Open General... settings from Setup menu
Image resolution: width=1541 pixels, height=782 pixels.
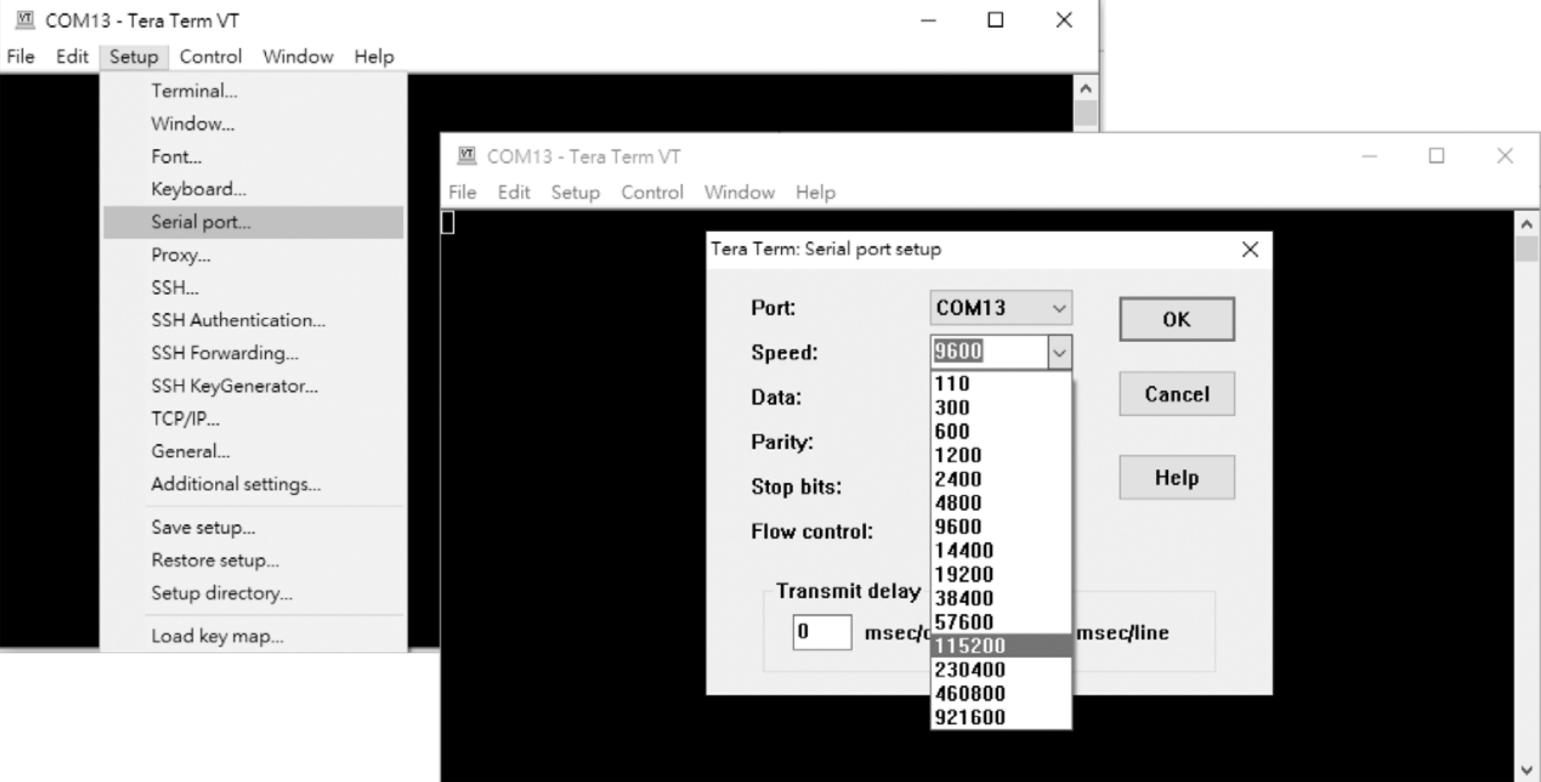coord(254,451)
